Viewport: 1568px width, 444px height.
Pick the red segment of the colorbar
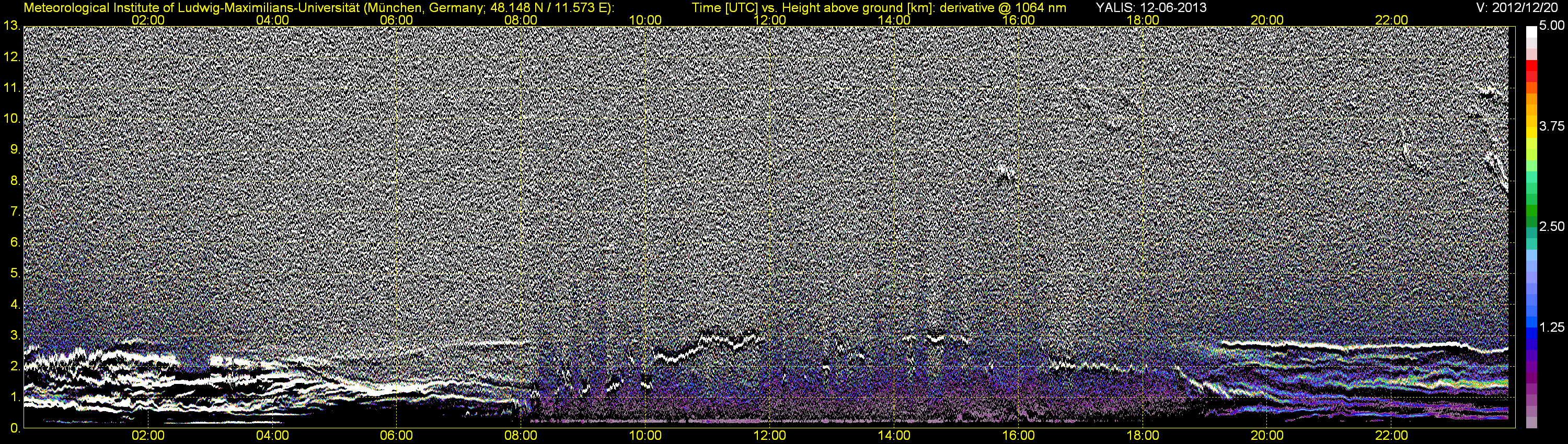coord(1531,66)
